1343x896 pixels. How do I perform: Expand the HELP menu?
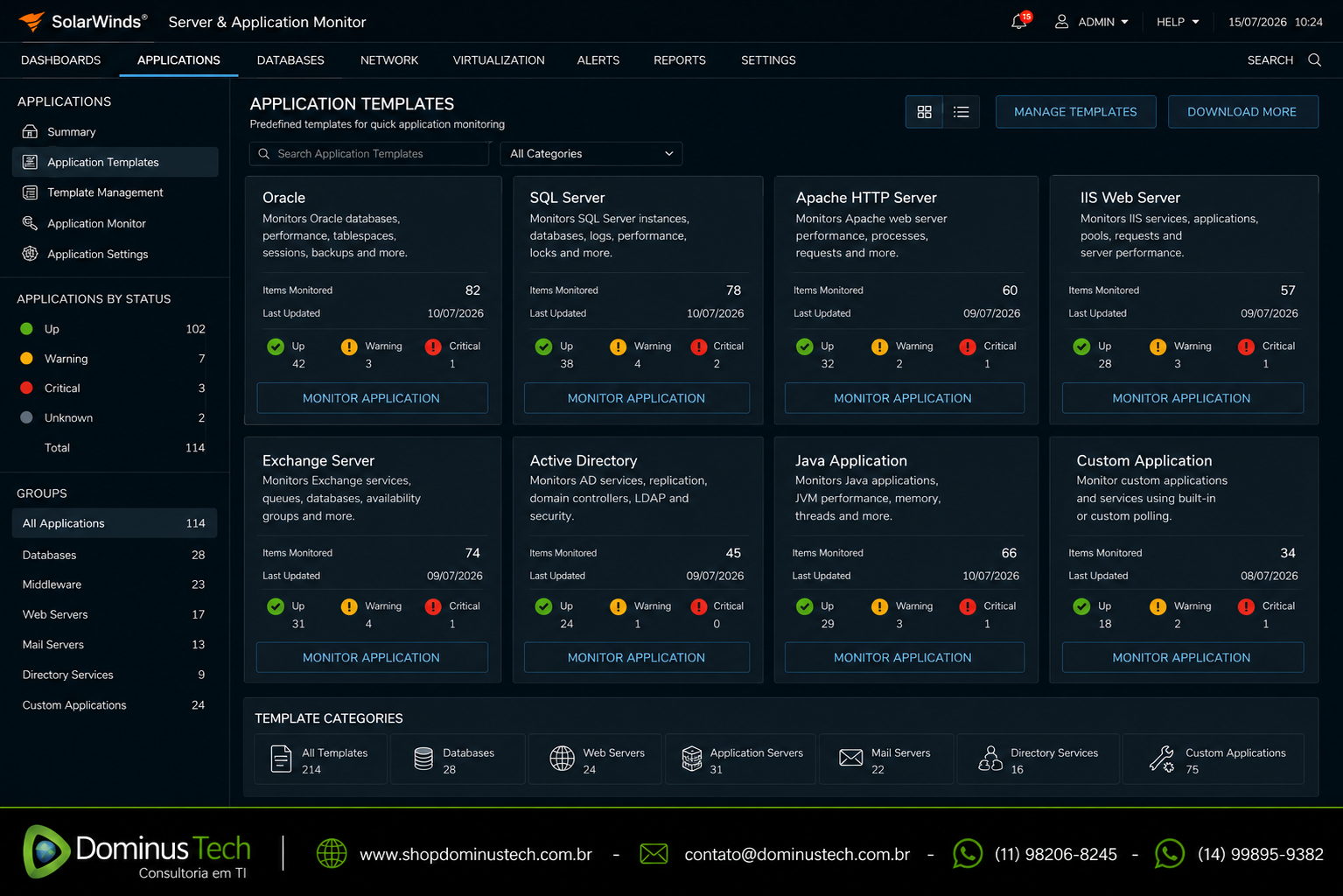coord(1178,22)
